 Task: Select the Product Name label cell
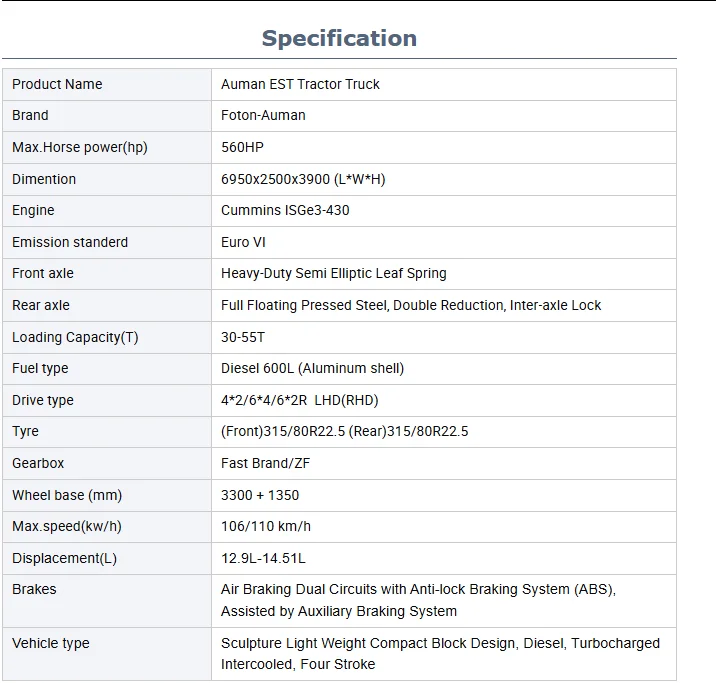pyautogui.click(x=57, y=84)
